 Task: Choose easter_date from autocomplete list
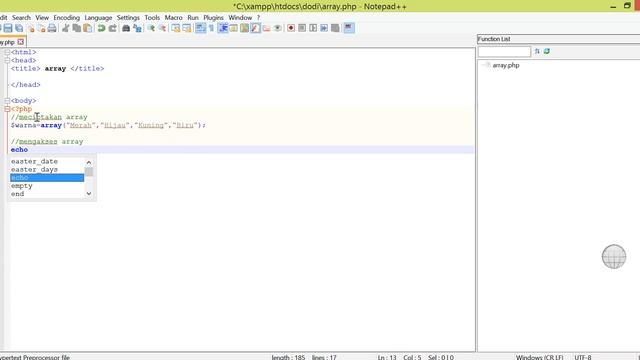pos(47,162)
